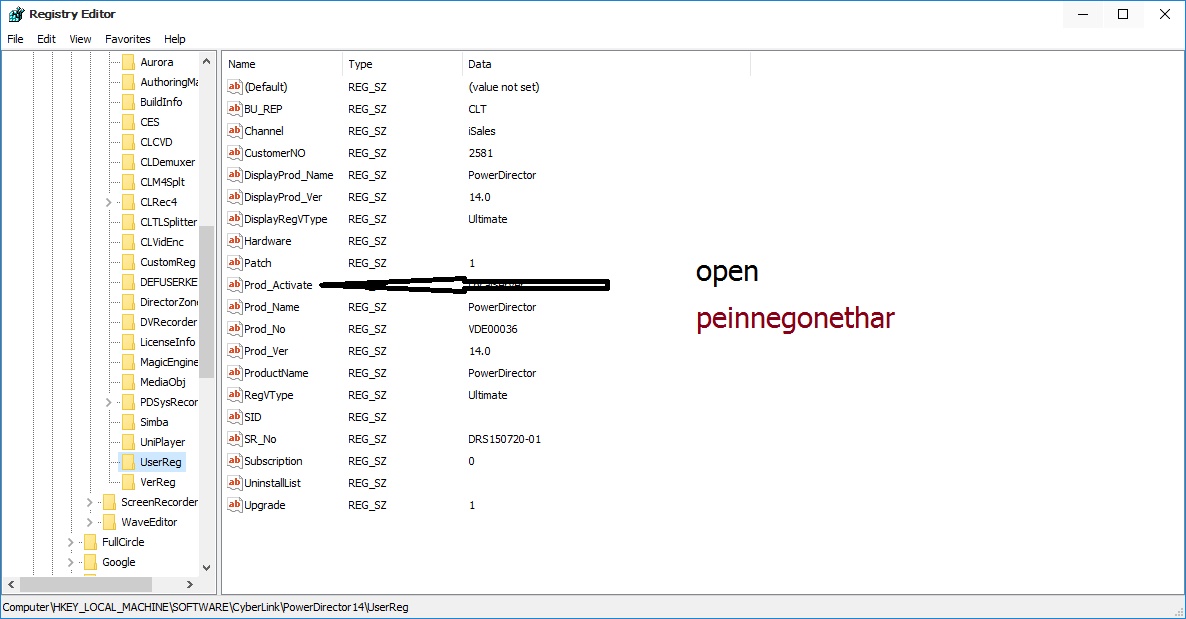
Task: Select the Aurora folder icon
Action: (129, 62)
